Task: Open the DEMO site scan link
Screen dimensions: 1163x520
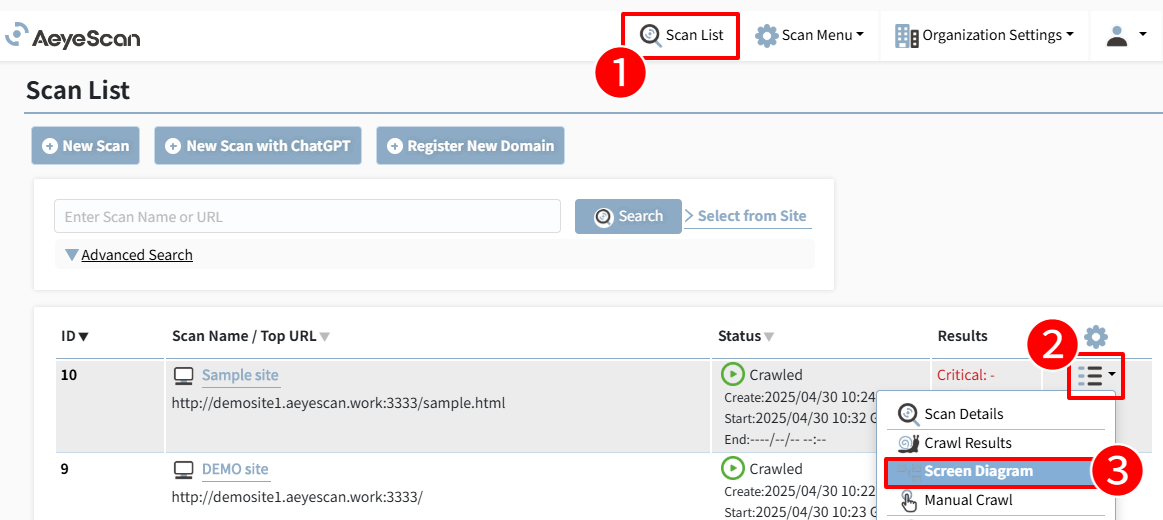Action: click(x=235, y=470)
